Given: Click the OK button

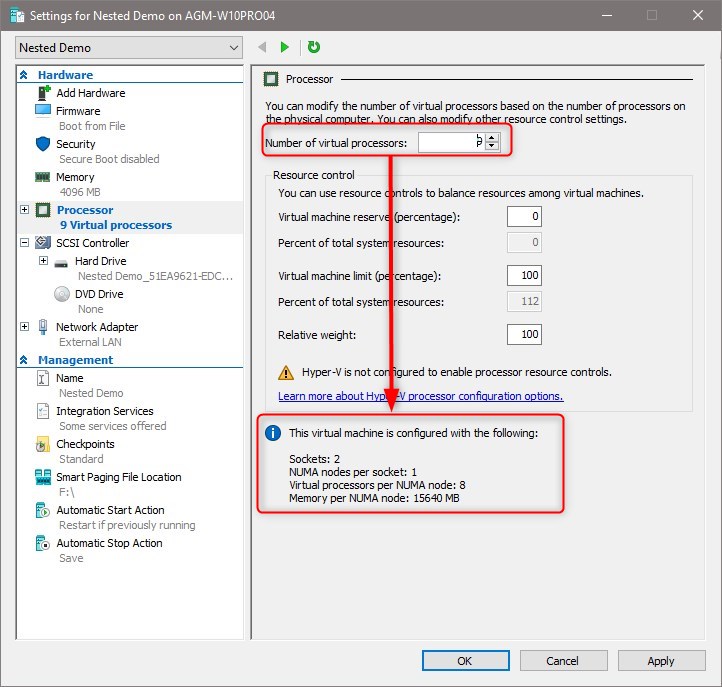Looking at the screenshot, I should tap(466, 661).
